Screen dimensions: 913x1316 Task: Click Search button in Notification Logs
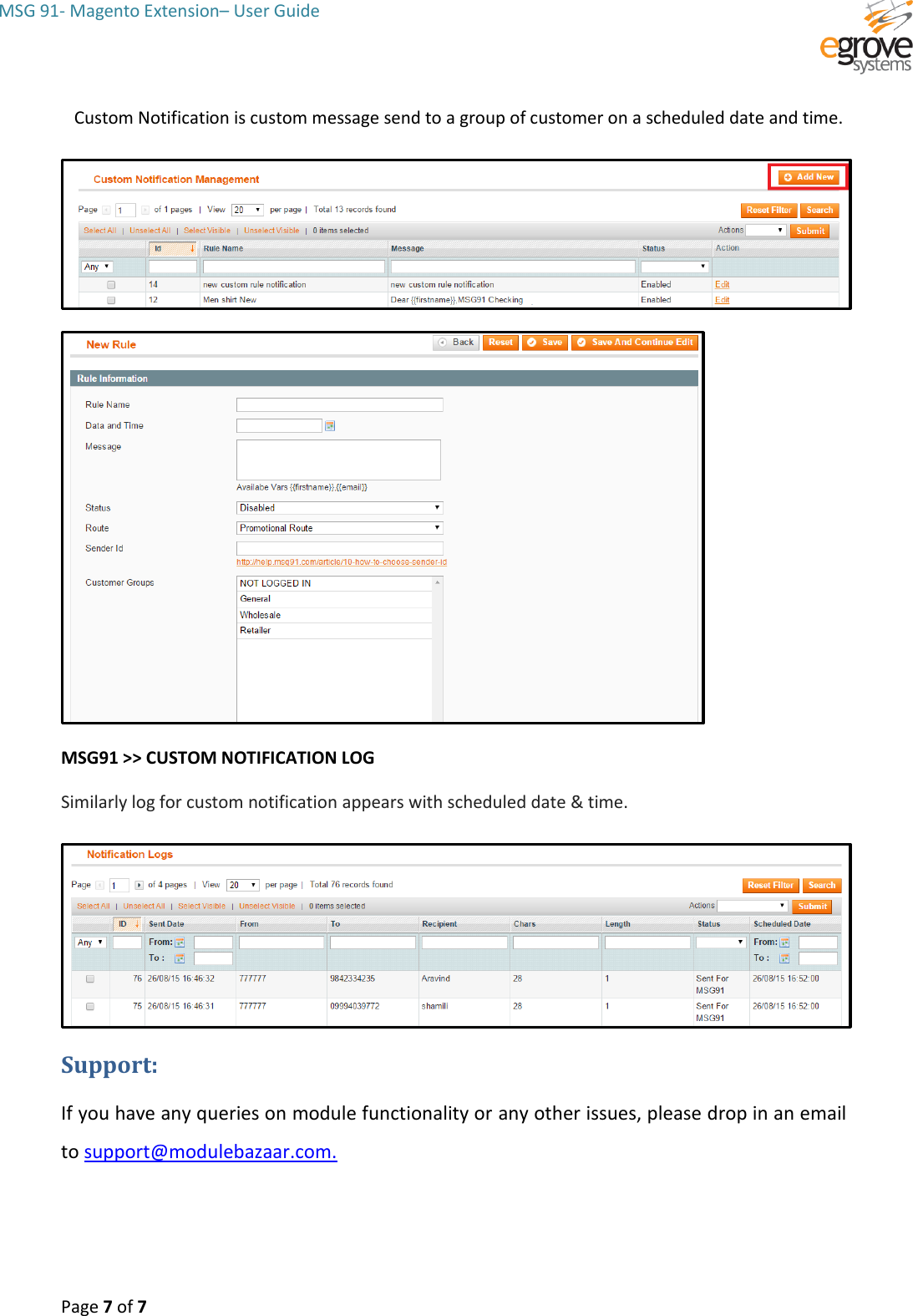pyautogui.click(x=822, y=886)
